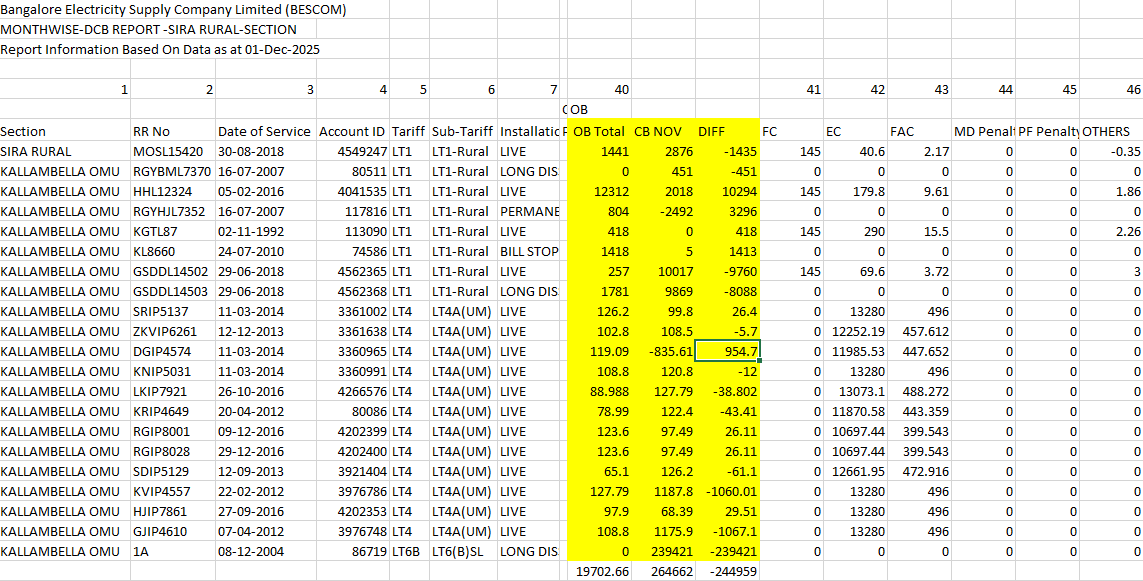Click the Date of Service header
The image size is (1143, 581).
coord(265,131)
